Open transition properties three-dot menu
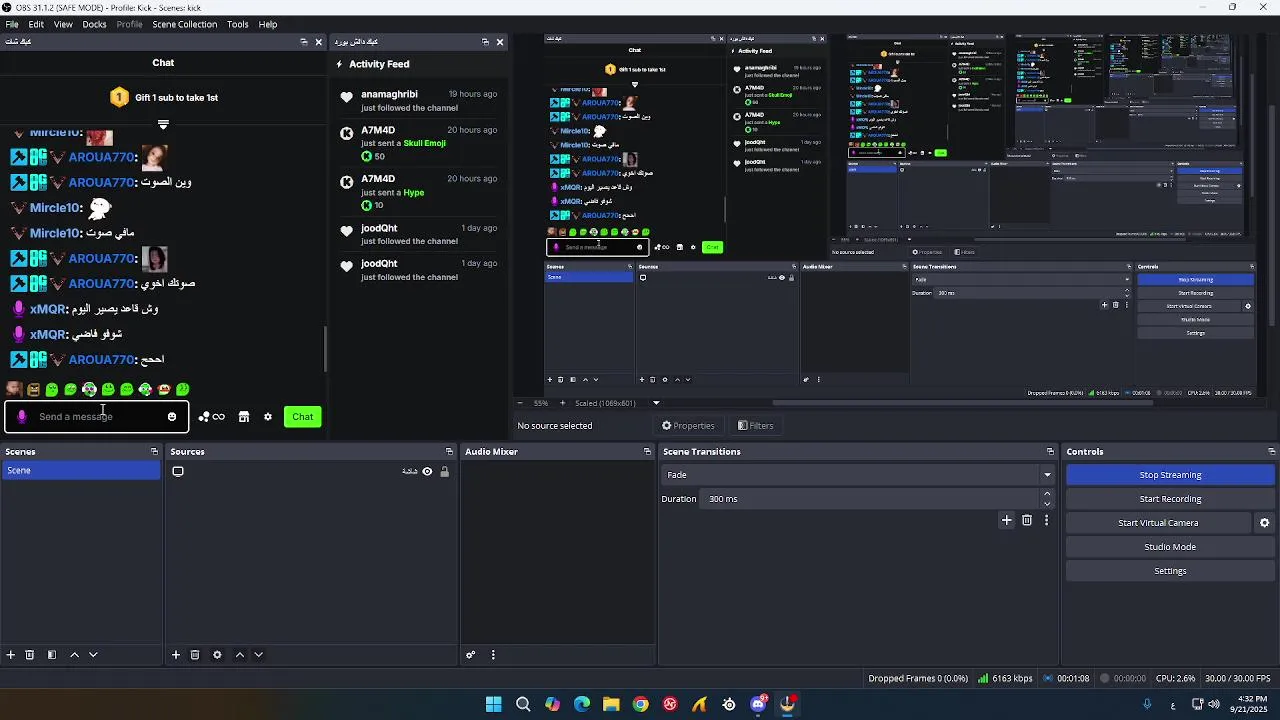This screenshot has height=720, width=1280. tap(1047, 520)
